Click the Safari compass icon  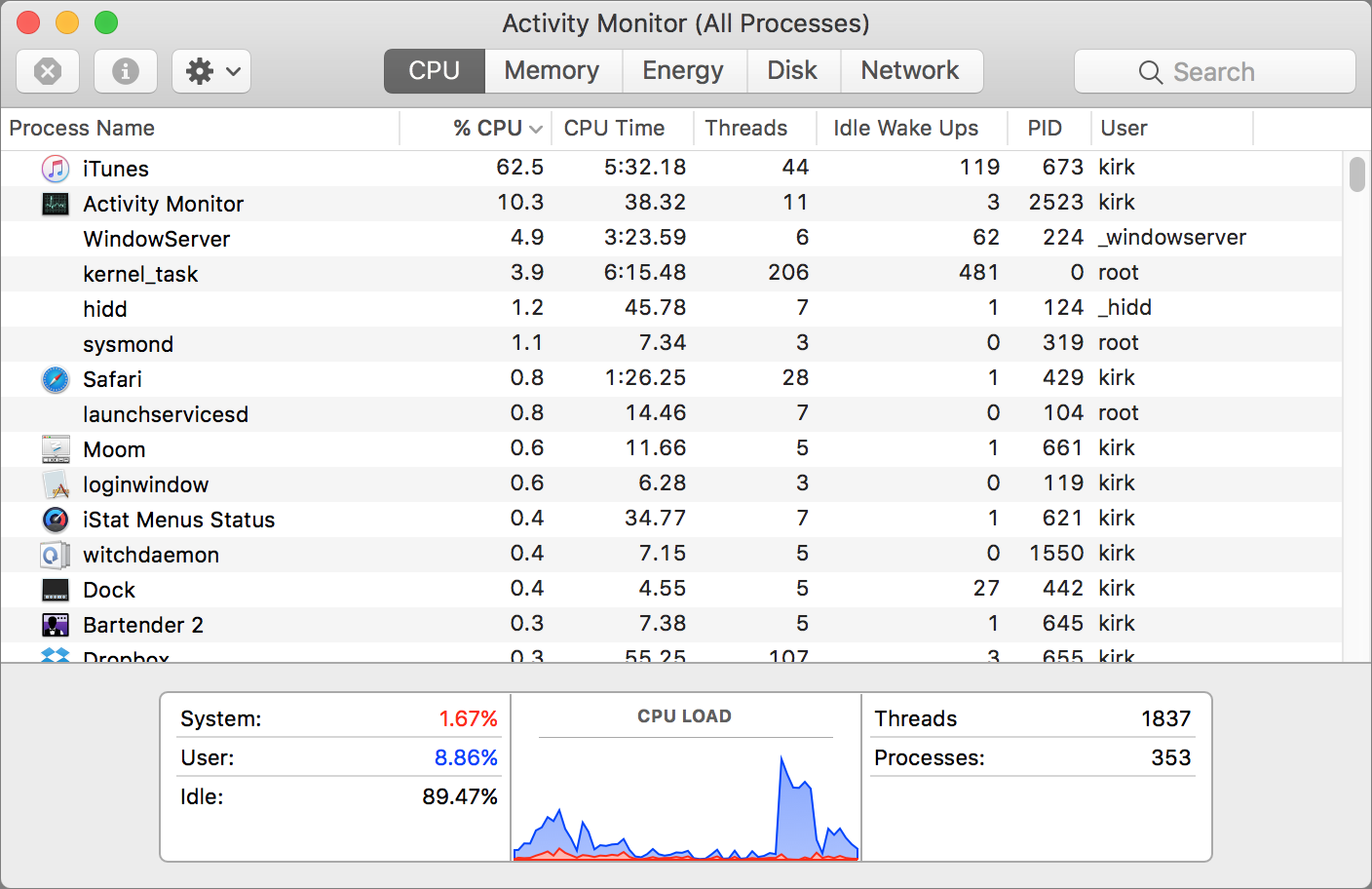click(x=56, y=379)
